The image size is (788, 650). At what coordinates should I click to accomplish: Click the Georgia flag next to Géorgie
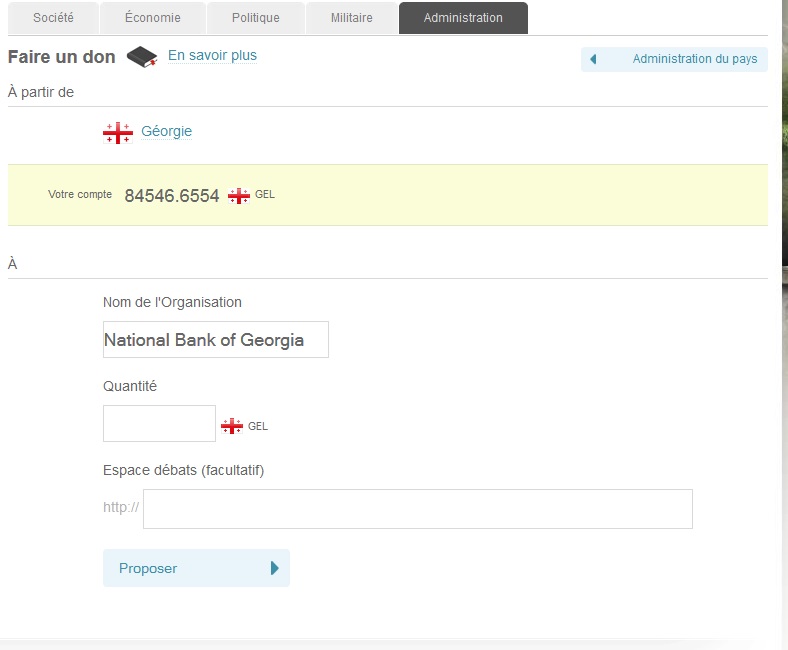[x=118, y=133]
